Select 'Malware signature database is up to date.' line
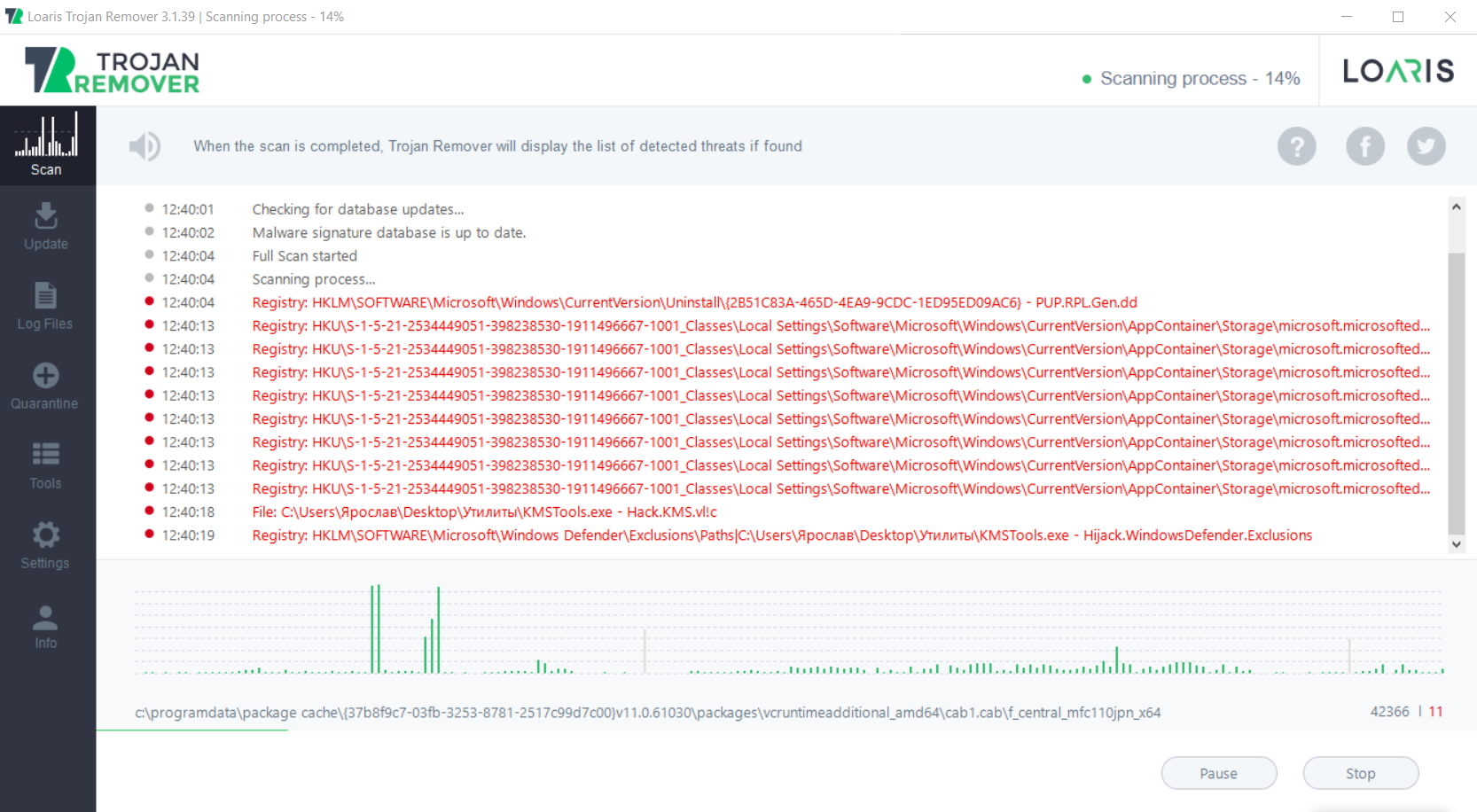 389,232
